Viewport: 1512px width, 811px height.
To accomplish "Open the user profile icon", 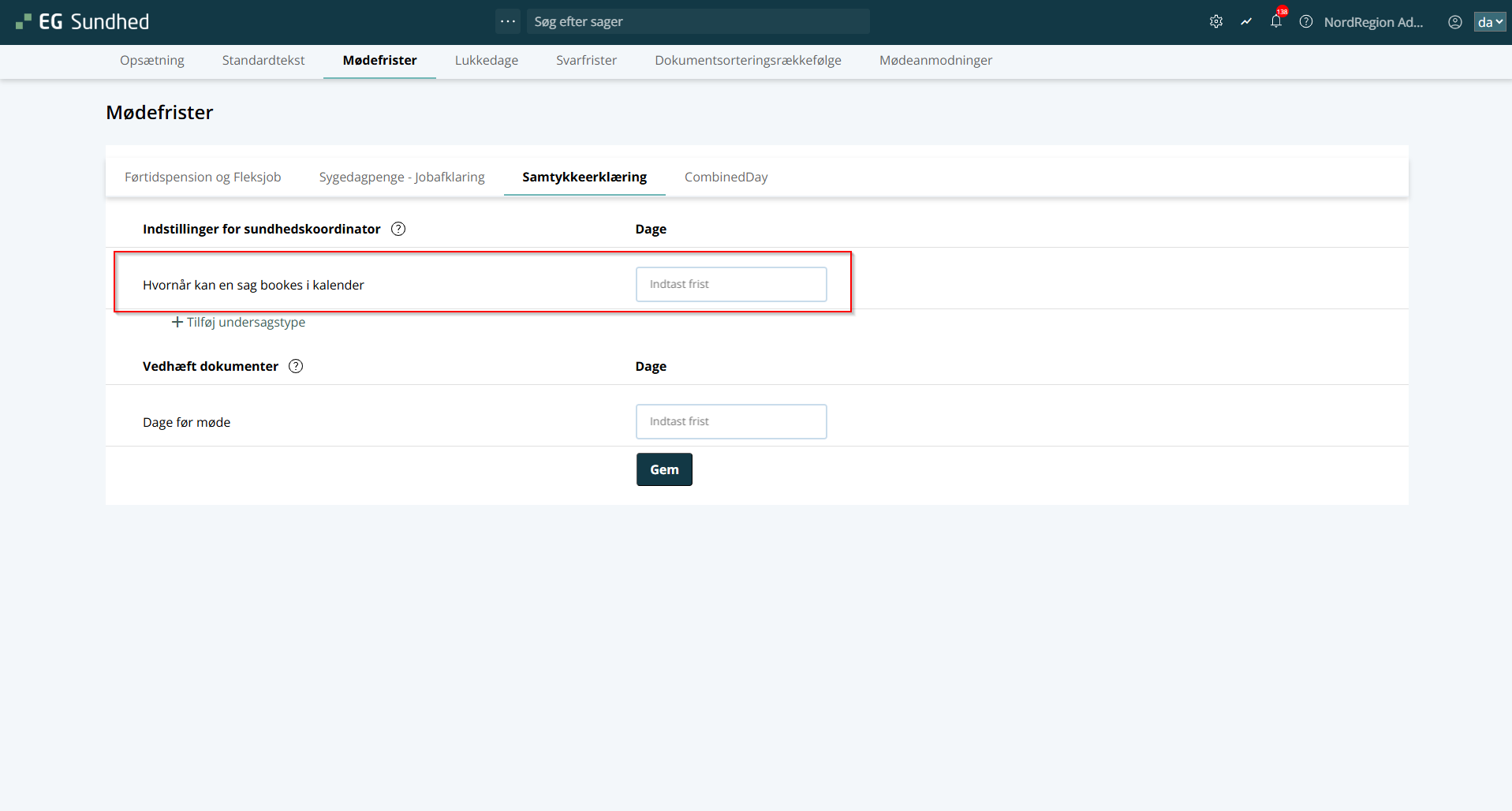I will pos(1454,22).
